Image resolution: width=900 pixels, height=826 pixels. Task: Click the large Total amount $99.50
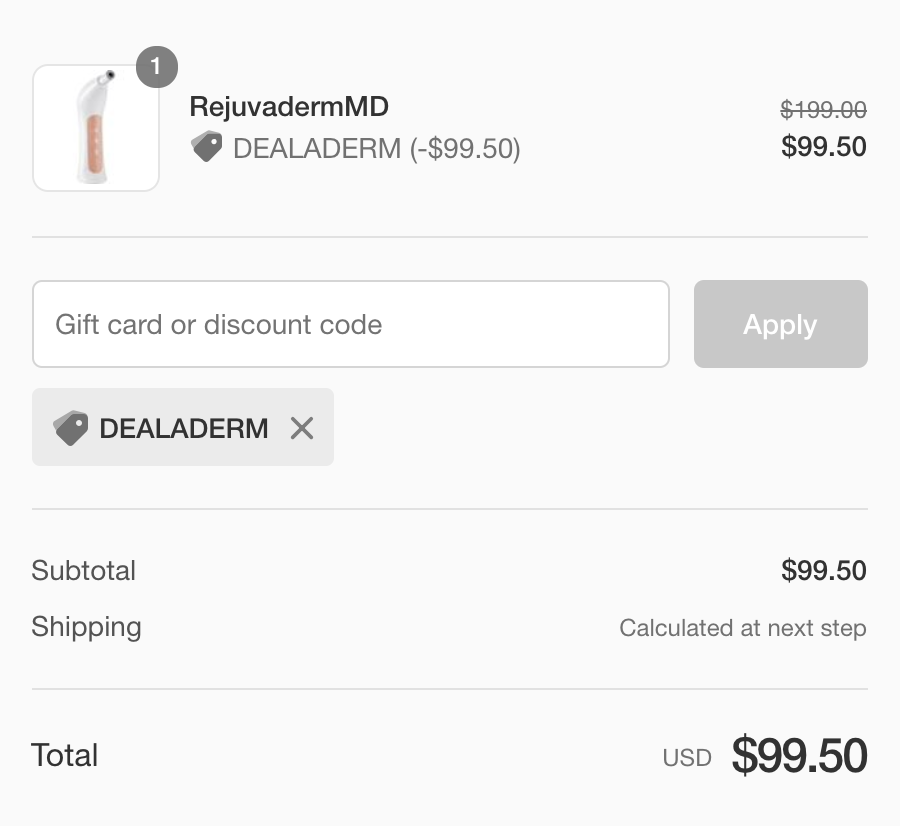click(x=800, y=755)
